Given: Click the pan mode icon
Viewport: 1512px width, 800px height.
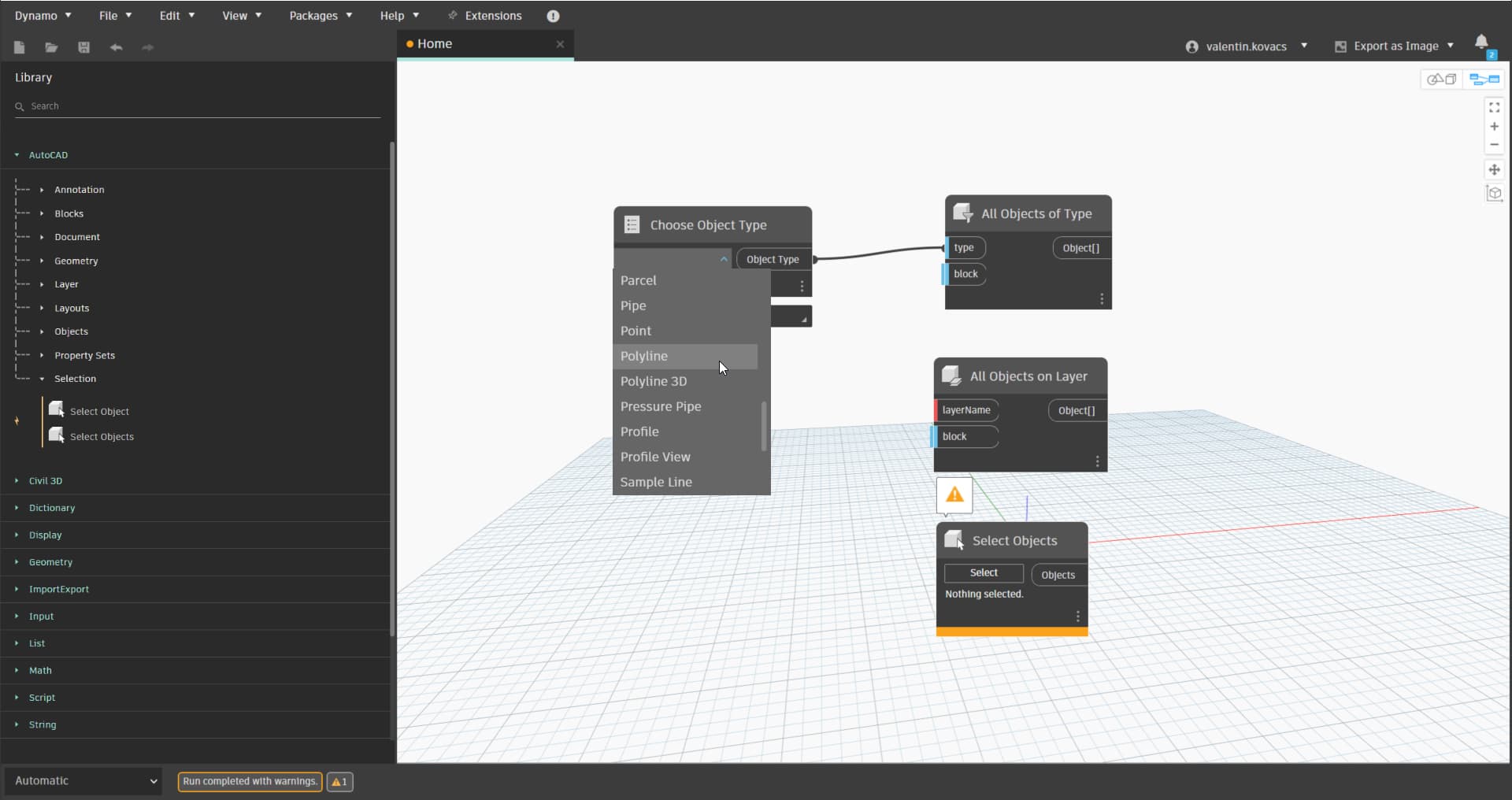Looking at the screenshot, I should 1494,169.
